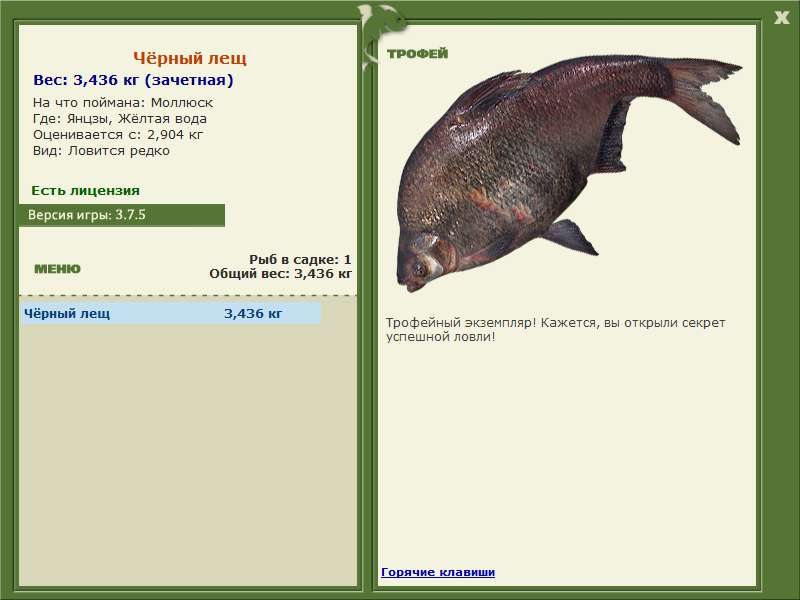
Task: Open the Горячие клавиши link
Action: coord(438,572)
